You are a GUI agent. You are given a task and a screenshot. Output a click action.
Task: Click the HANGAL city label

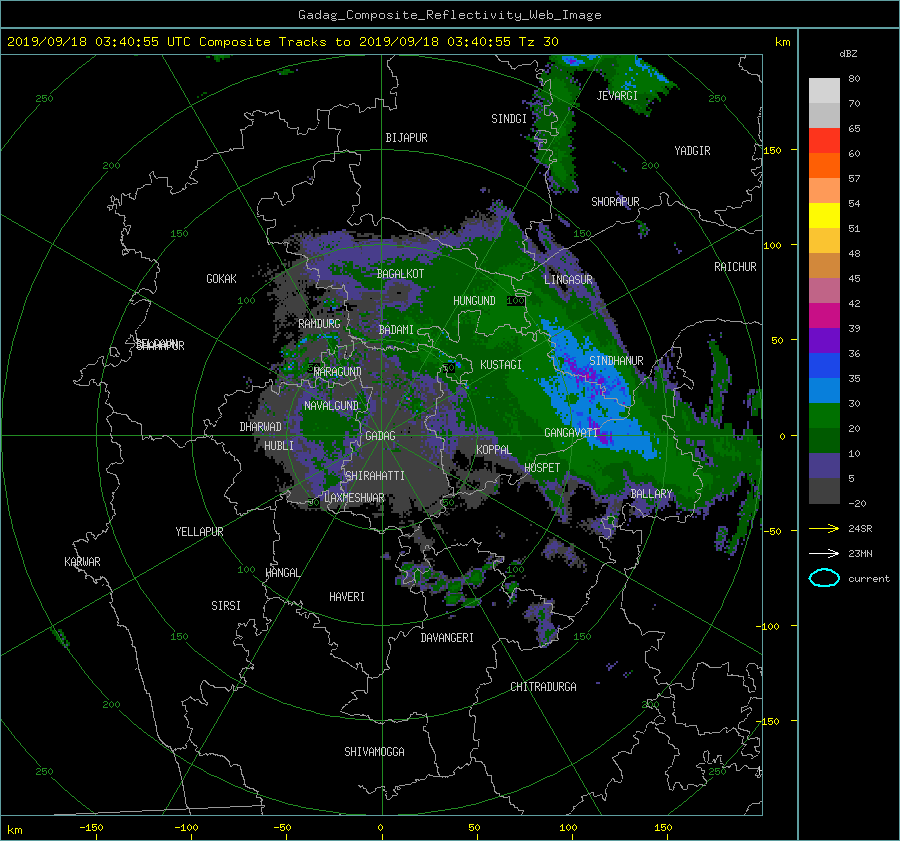(x=282, y=573)
